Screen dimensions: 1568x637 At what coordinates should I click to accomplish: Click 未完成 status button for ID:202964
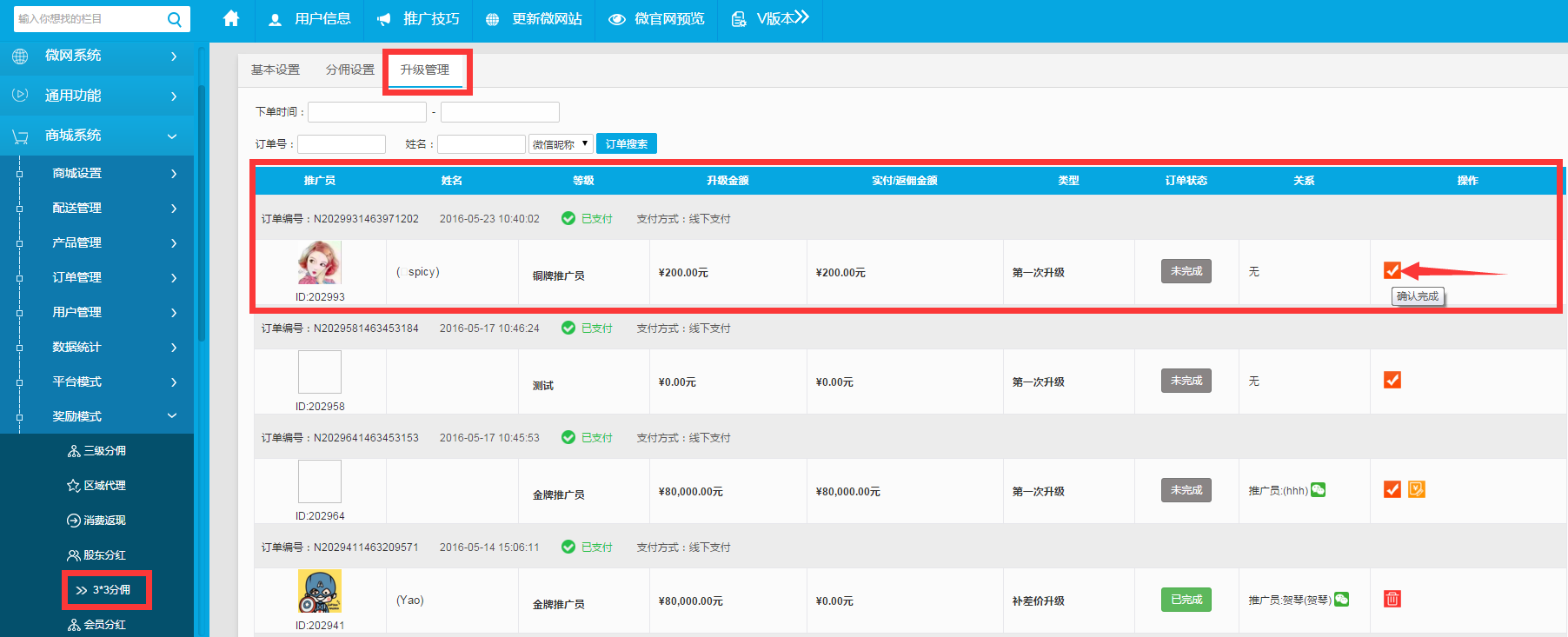click(1186, 490)
